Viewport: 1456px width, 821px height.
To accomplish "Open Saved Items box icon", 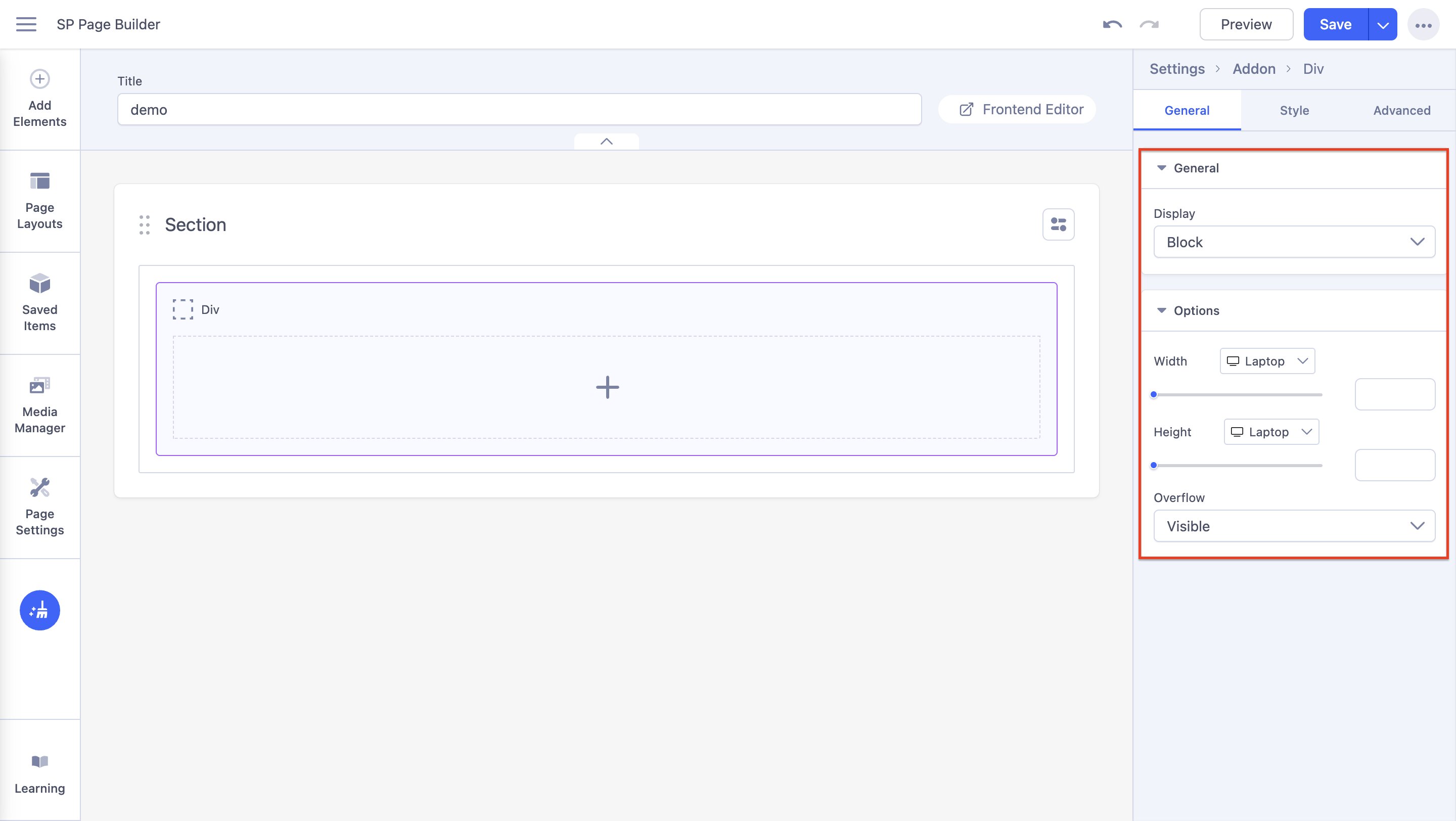I will point(39,284).
